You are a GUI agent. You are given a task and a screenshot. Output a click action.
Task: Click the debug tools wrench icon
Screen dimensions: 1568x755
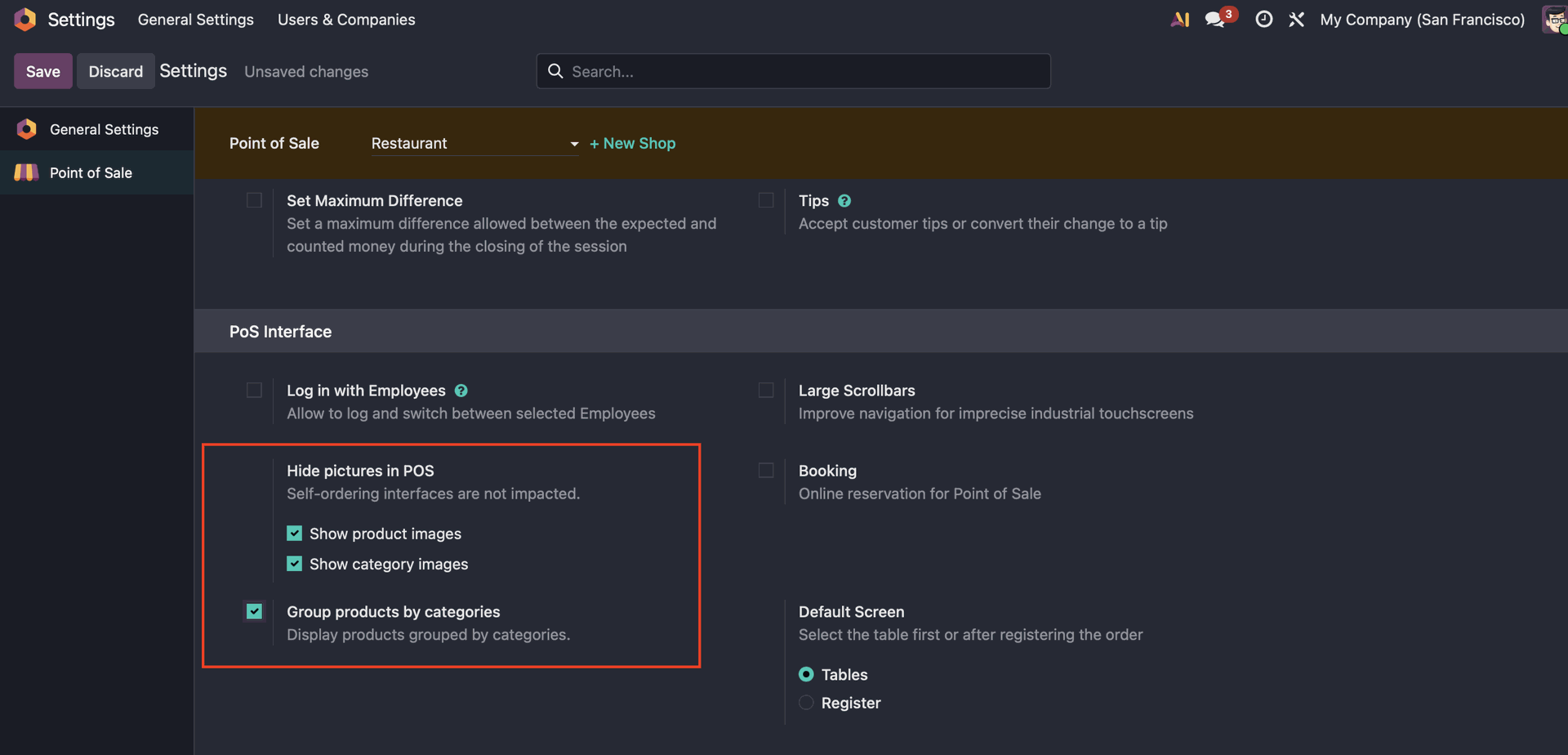pos(1296,20)
